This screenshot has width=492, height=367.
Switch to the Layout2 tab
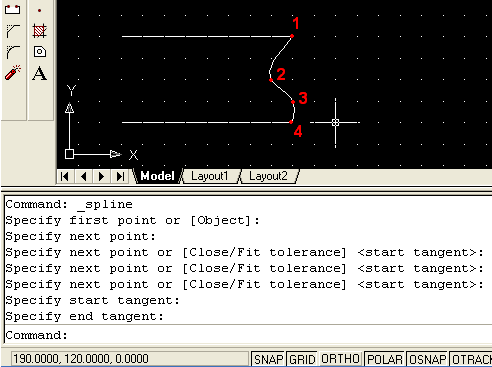pyautogui.click(x=269, y=176)
